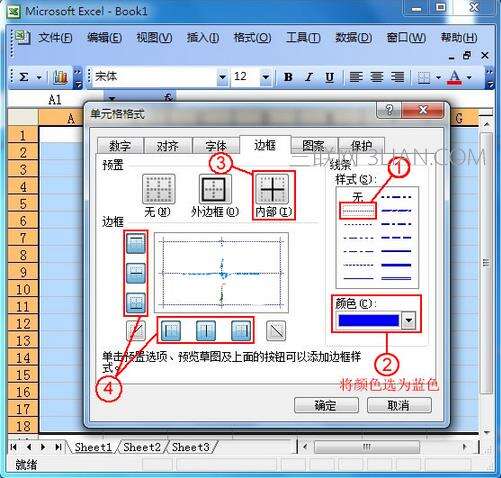Toggle underline formatting
Image resolution: width=501 pixels, height=478 pixels.
(330, 77)
